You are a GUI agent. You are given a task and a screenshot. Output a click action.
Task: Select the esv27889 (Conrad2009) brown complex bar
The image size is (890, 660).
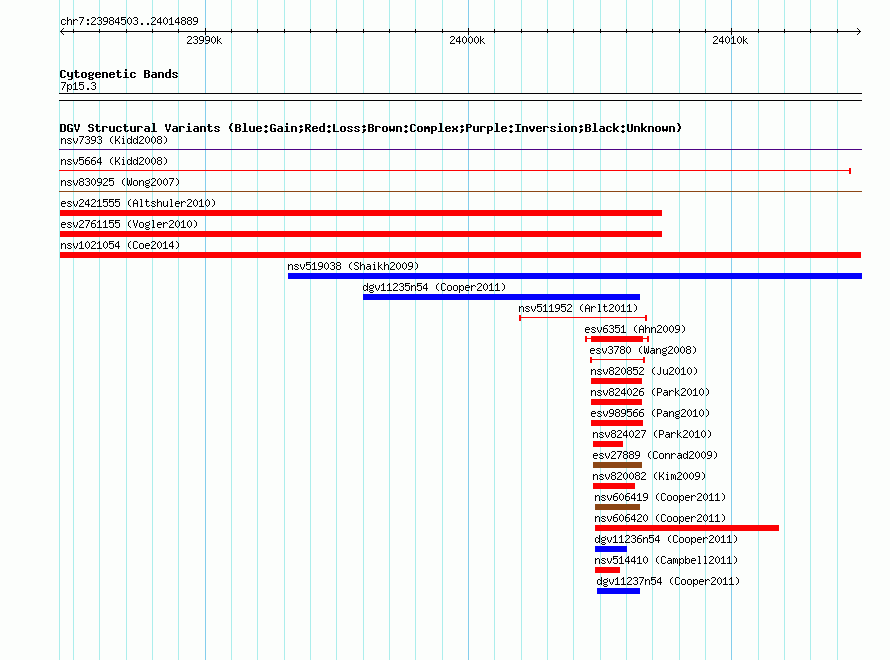(x=618, y=465)
